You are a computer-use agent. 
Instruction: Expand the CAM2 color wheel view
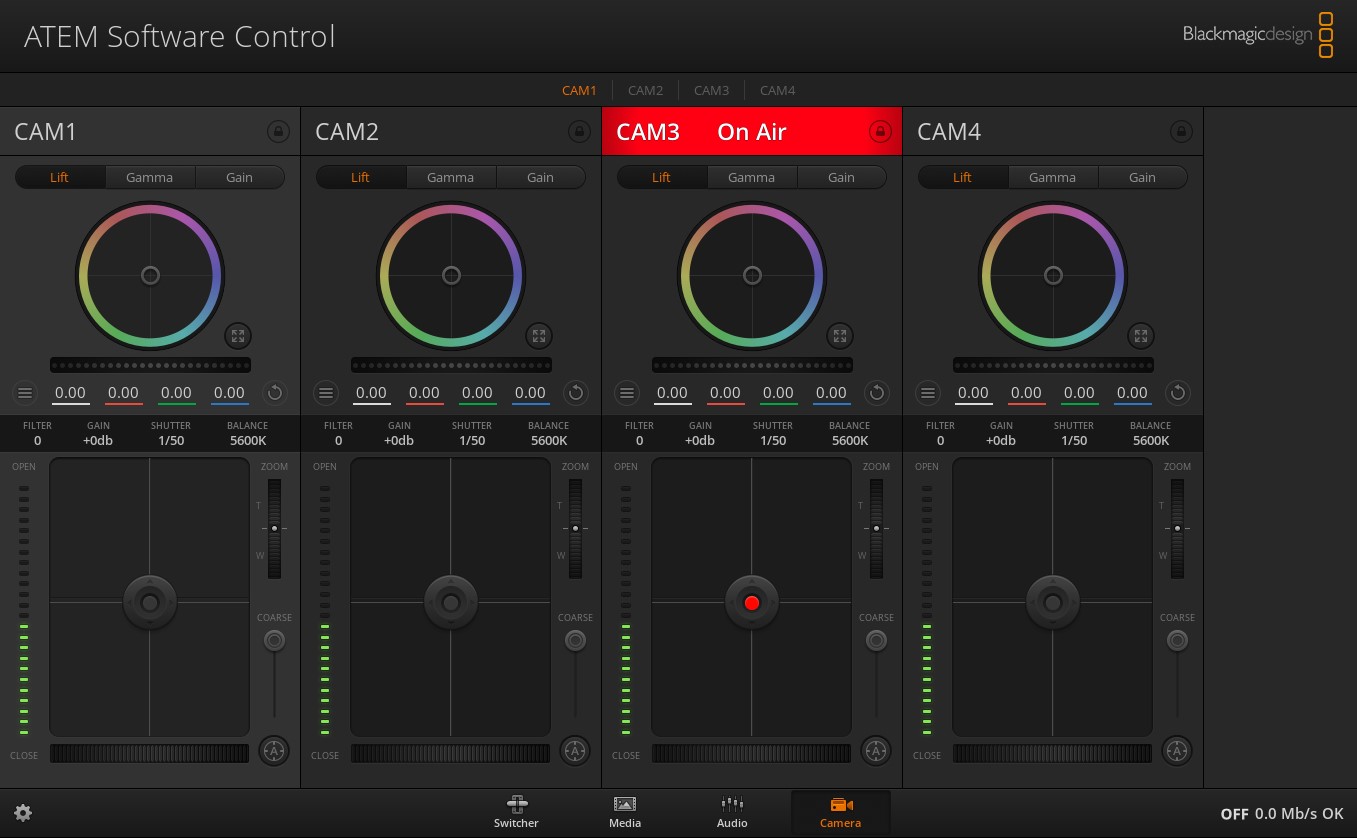[539, 336]
